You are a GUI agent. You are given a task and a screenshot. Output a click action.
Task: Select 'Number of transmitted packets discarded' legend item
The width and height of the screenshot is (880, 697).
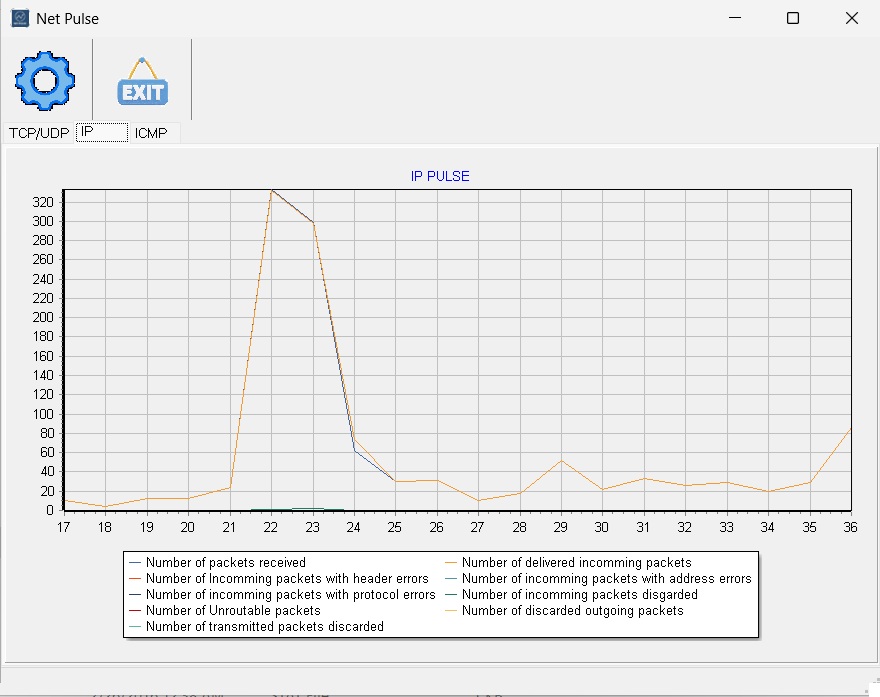[x=264, y=627]
